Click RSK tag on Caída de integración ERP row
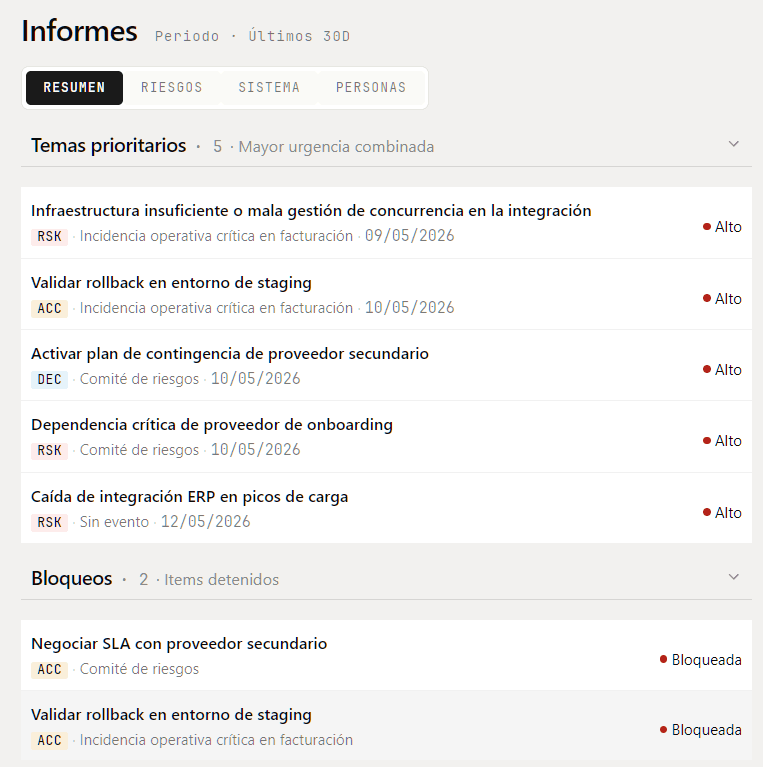Image resolution: width=763 pixels, height=767 pixels. point(49,522)
